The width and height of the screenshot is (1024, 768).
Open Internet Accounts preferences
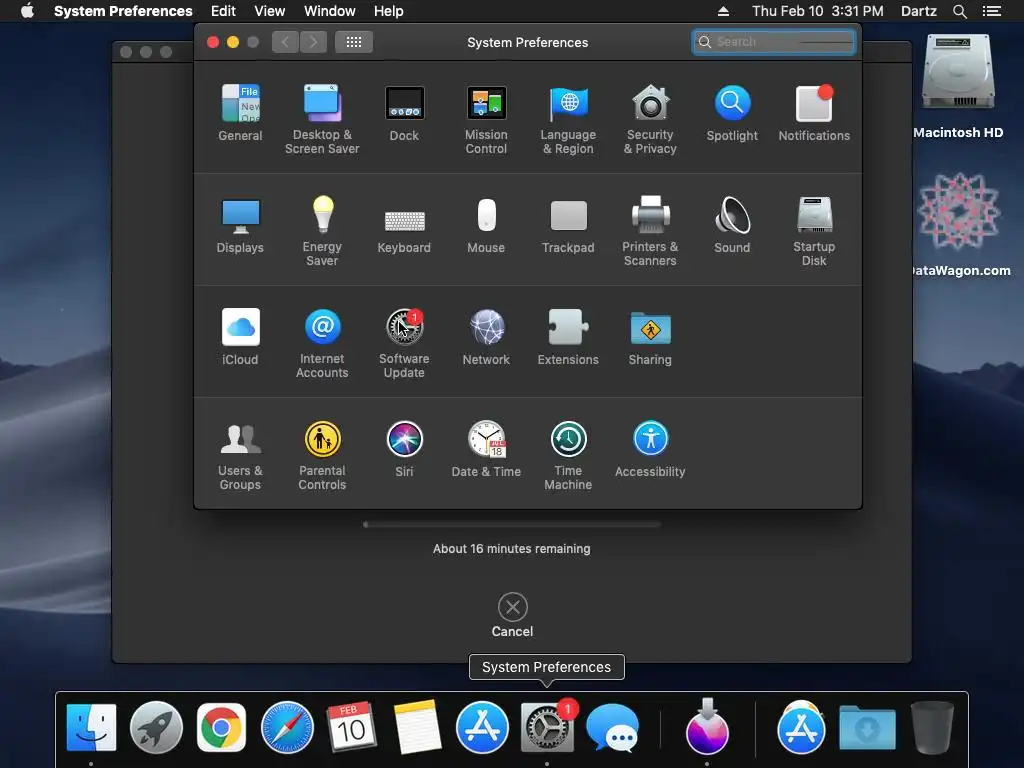click(x=322, y=344)
